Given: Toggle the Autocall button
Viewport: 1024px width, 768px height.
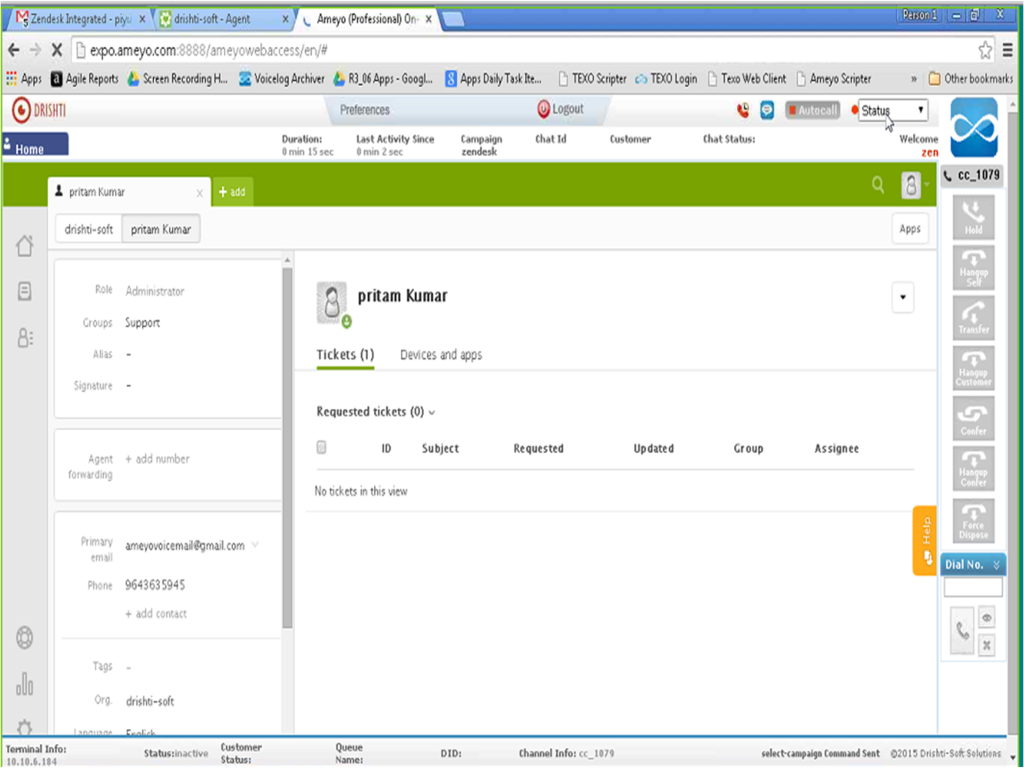Looking at the screenshot, I should [x=812, y=110].
